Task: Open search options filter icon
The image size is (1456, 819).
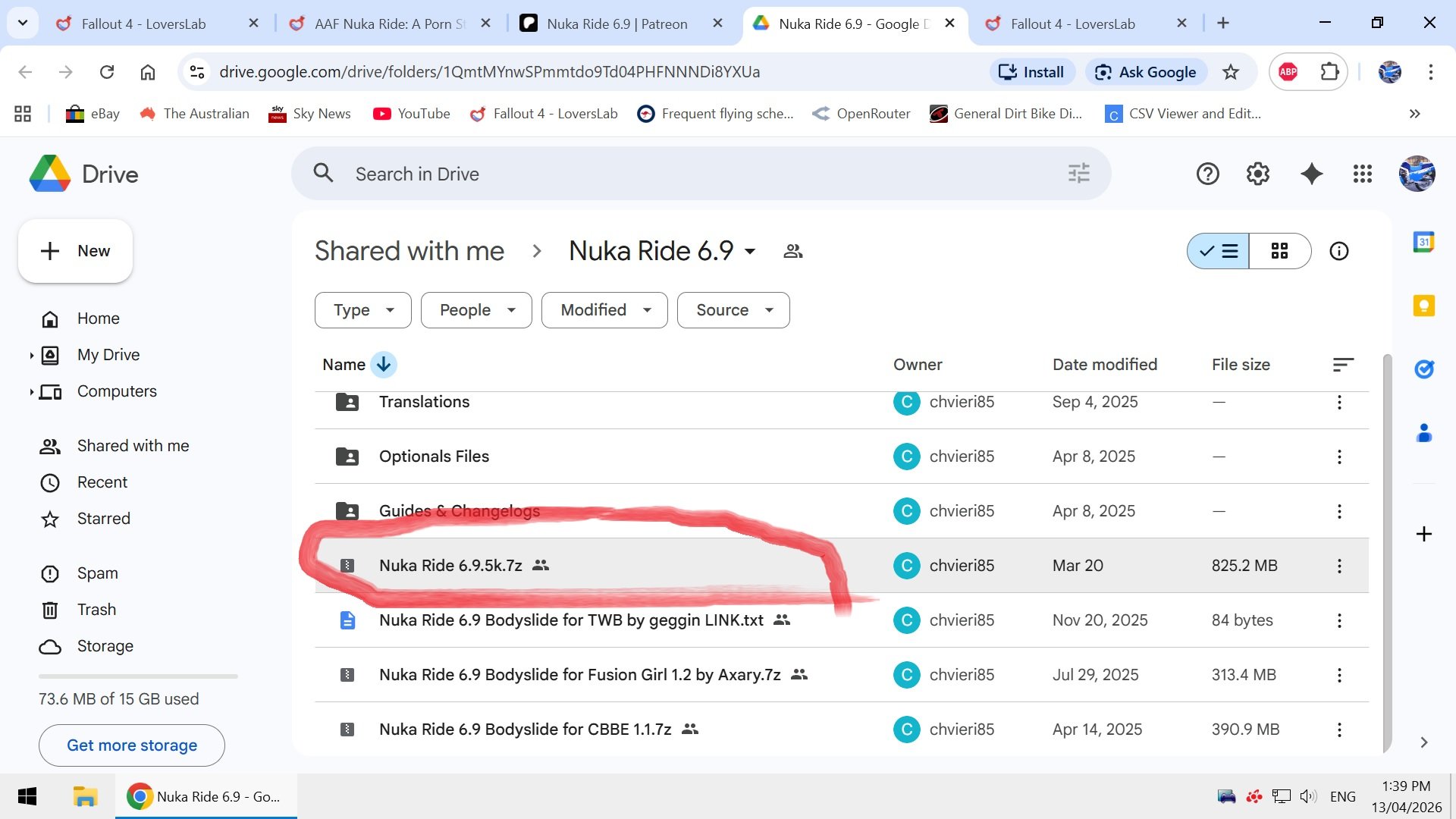Action: click(1078, 174)
